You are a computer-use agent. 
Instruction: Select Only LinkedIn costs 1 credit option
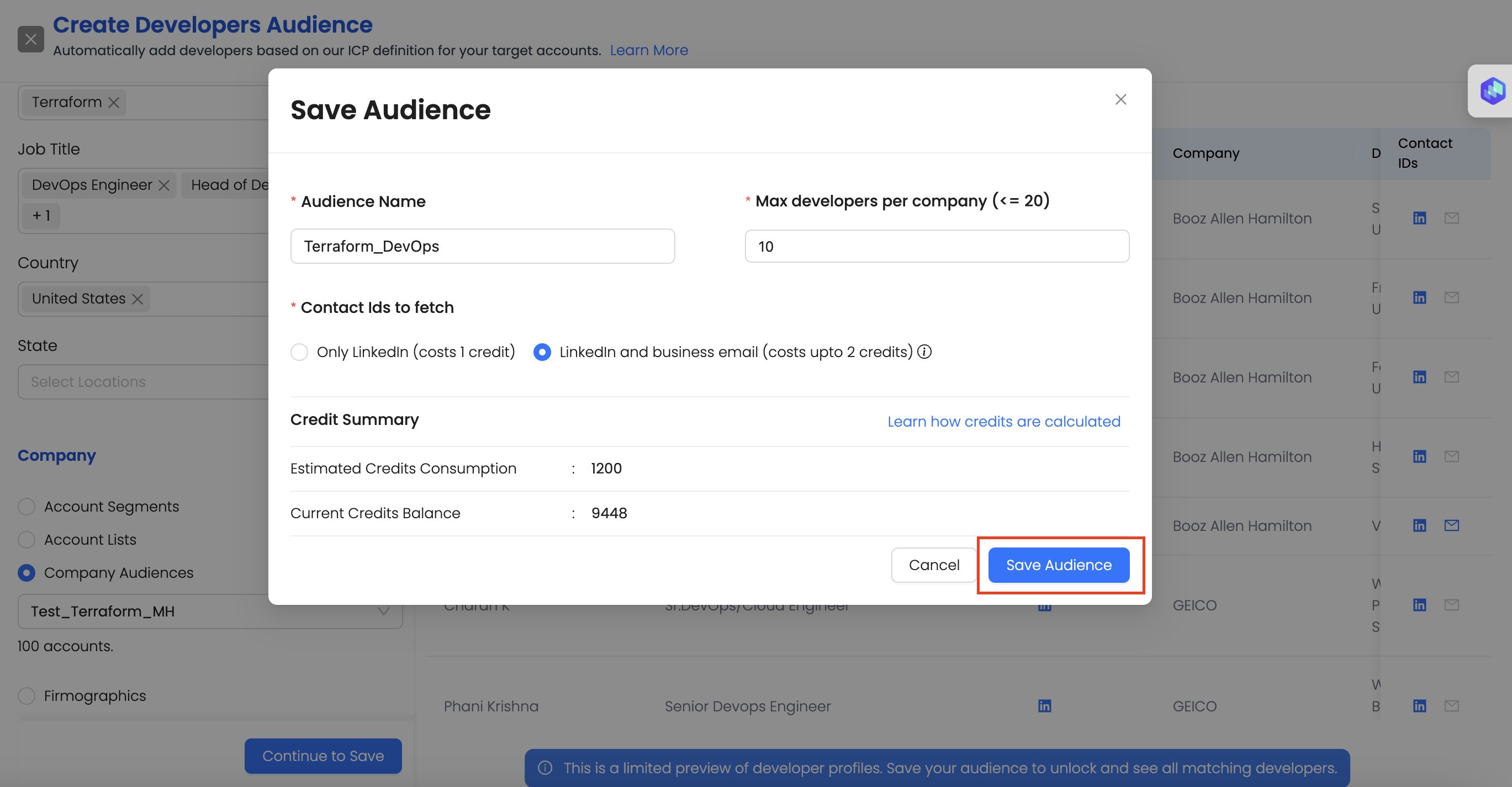pyautogui.click(x=299, y=352)
